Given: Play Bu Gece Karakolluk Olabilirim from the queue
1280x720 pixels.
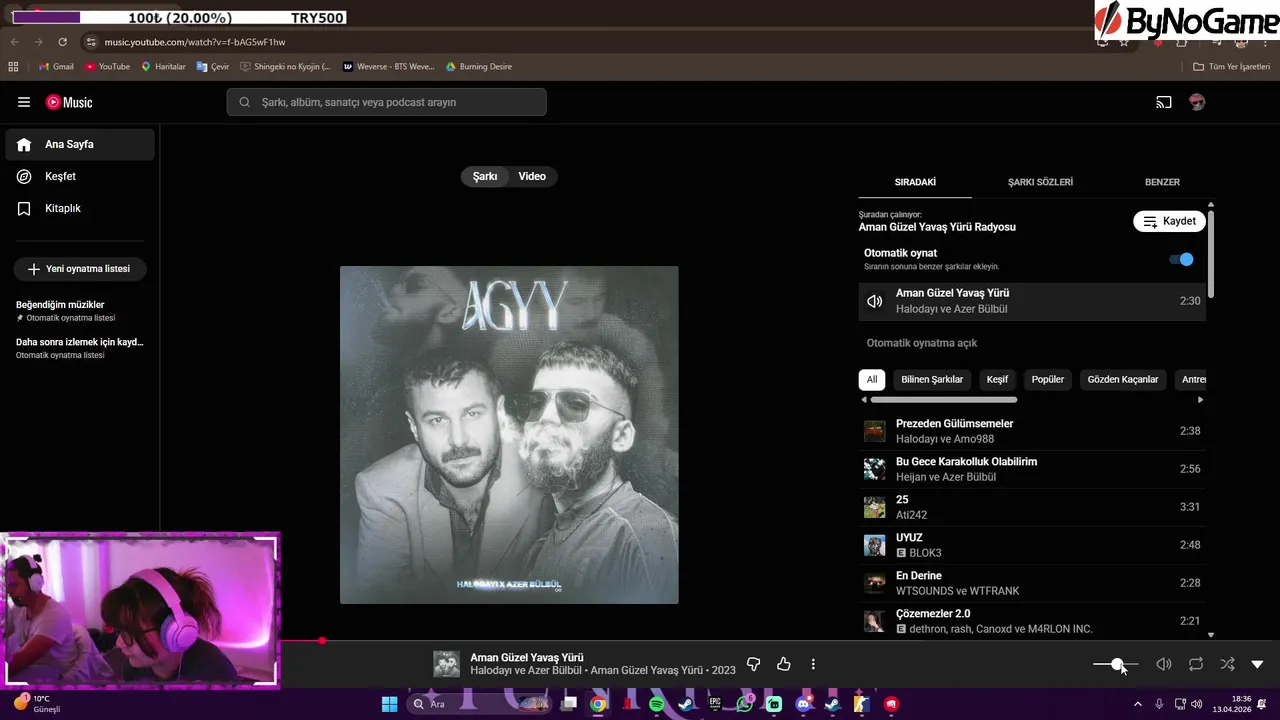Looking at the screenshot, I should tap(1032, 469).
